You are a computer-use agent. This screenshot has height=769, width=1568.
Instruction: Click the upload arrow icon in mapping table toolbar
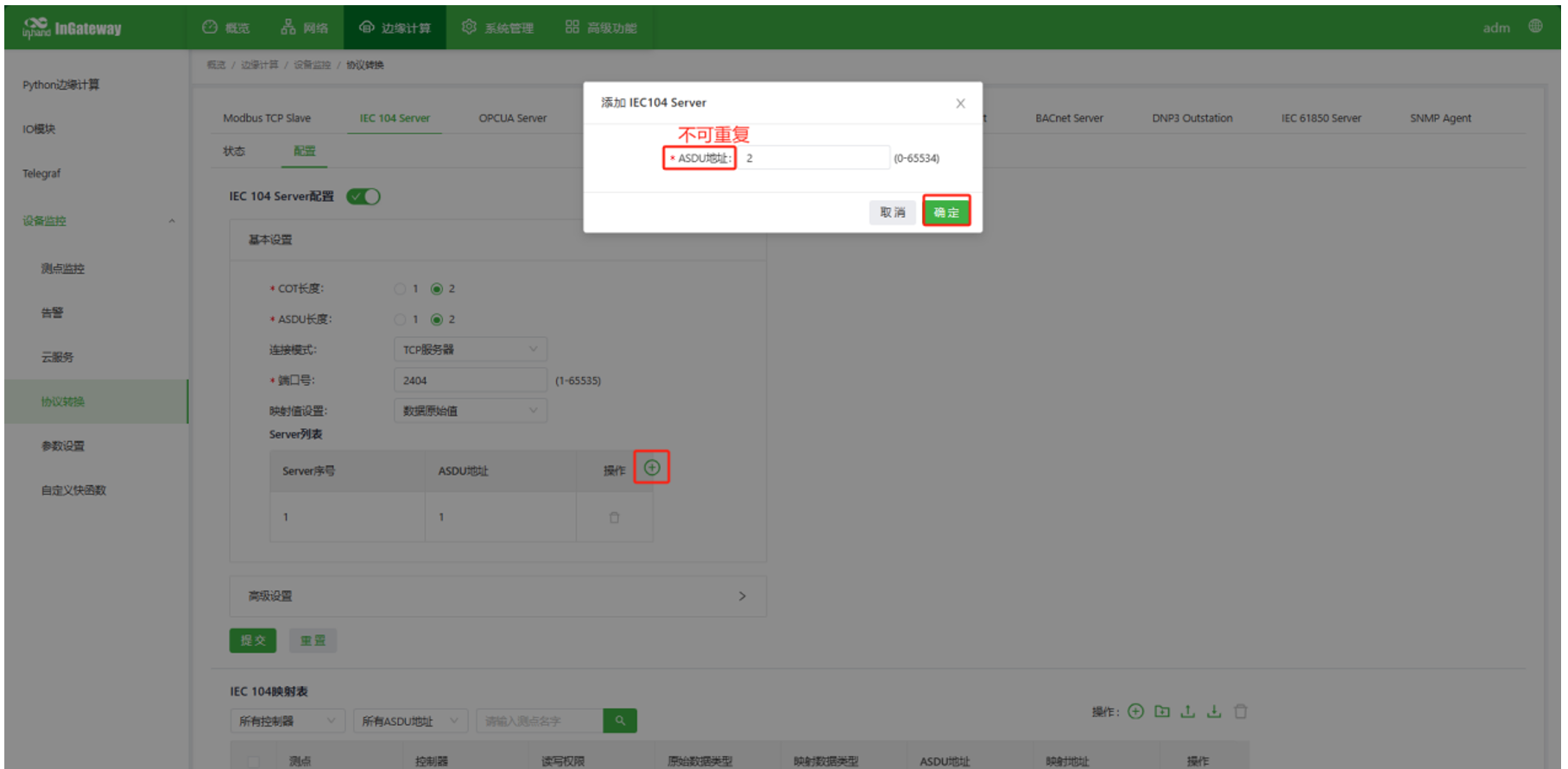pyautogui.click(x=1188, y=711)
